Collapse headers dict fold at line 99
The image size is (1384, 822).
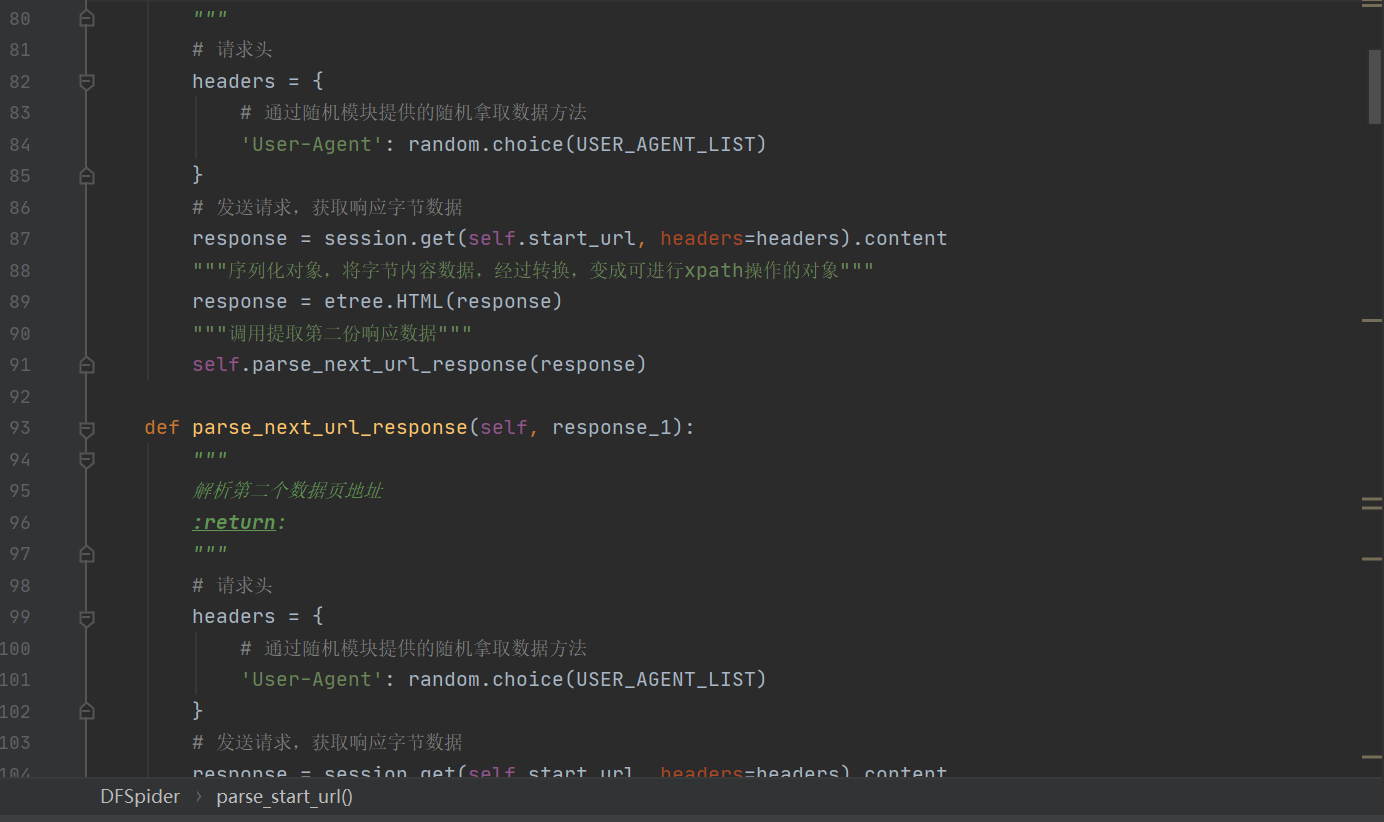[x=87, y=617]
